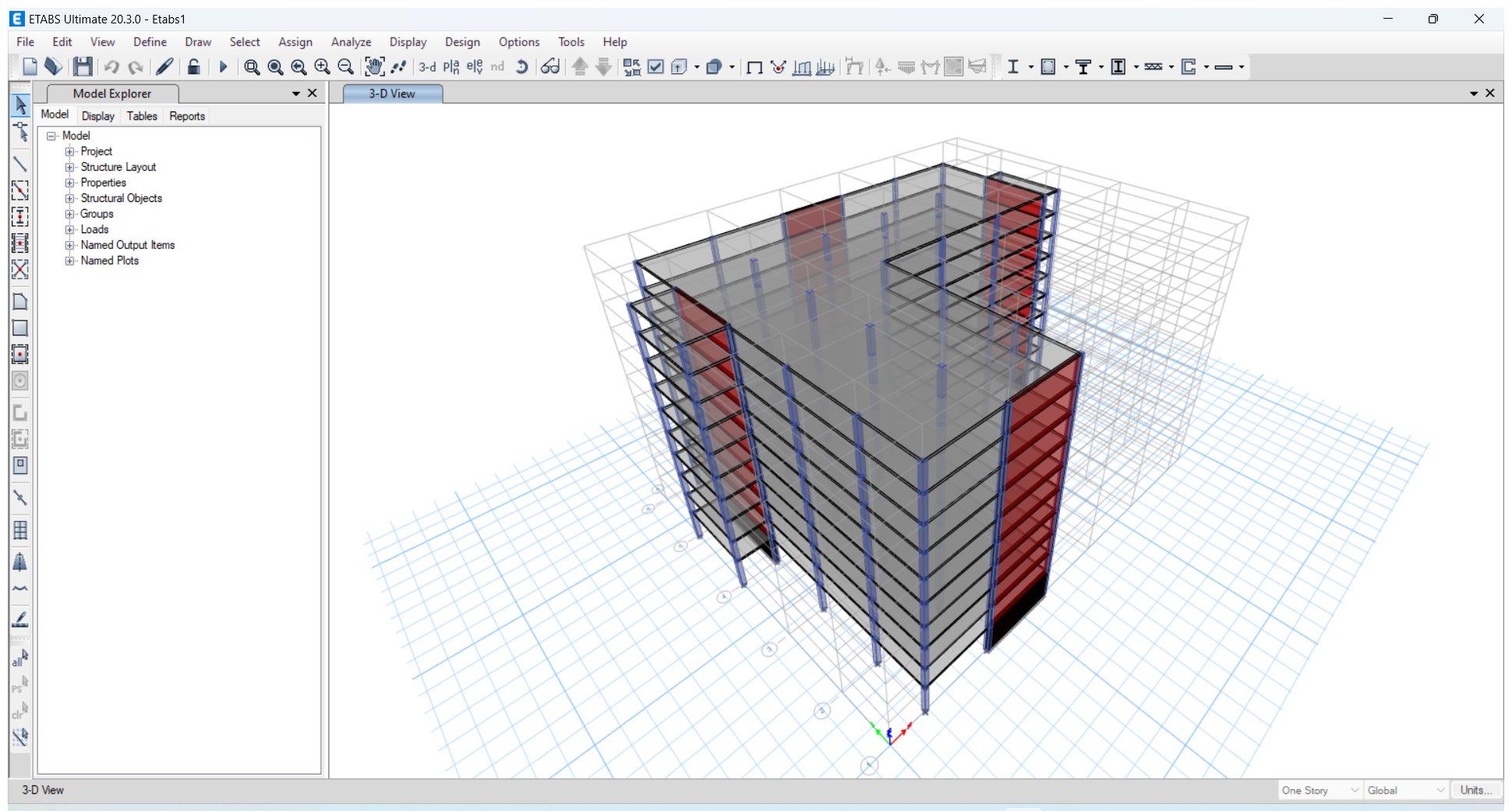Open the concrete frame design dropdown arrow
Image resolution: width=1512 pixels, height=811 pixels.
[x=1066, y=67]
